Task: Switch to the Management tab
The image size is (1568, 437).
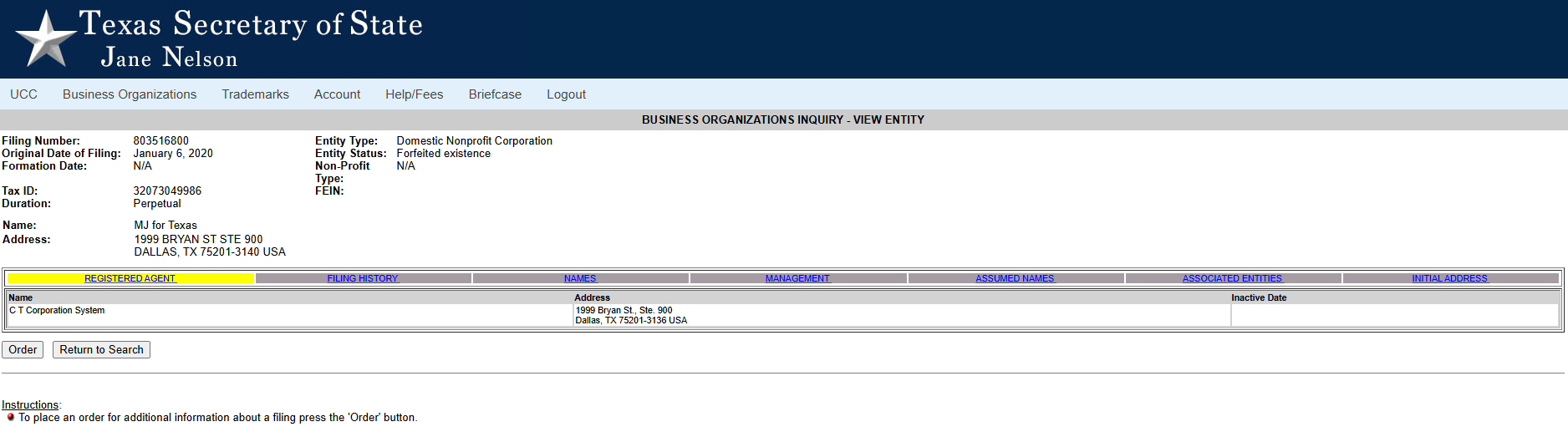Action: pyautogui.click(x=797, y=278)
